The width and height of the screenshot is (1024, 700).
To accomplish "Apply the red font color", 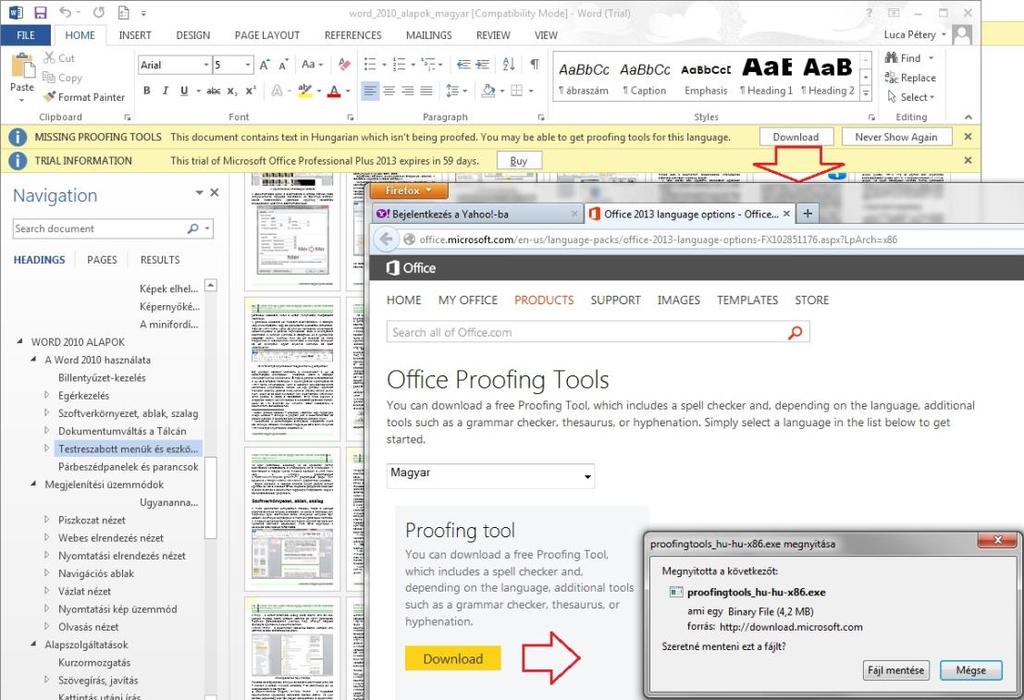I will pos(334,91).
